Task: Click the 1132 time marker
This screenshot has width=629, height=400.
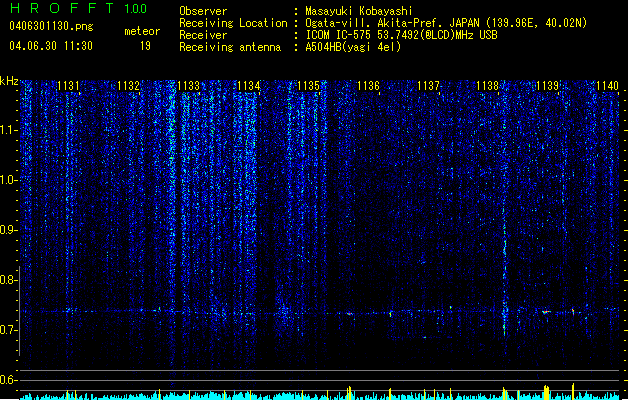Action: pos(128,86)
